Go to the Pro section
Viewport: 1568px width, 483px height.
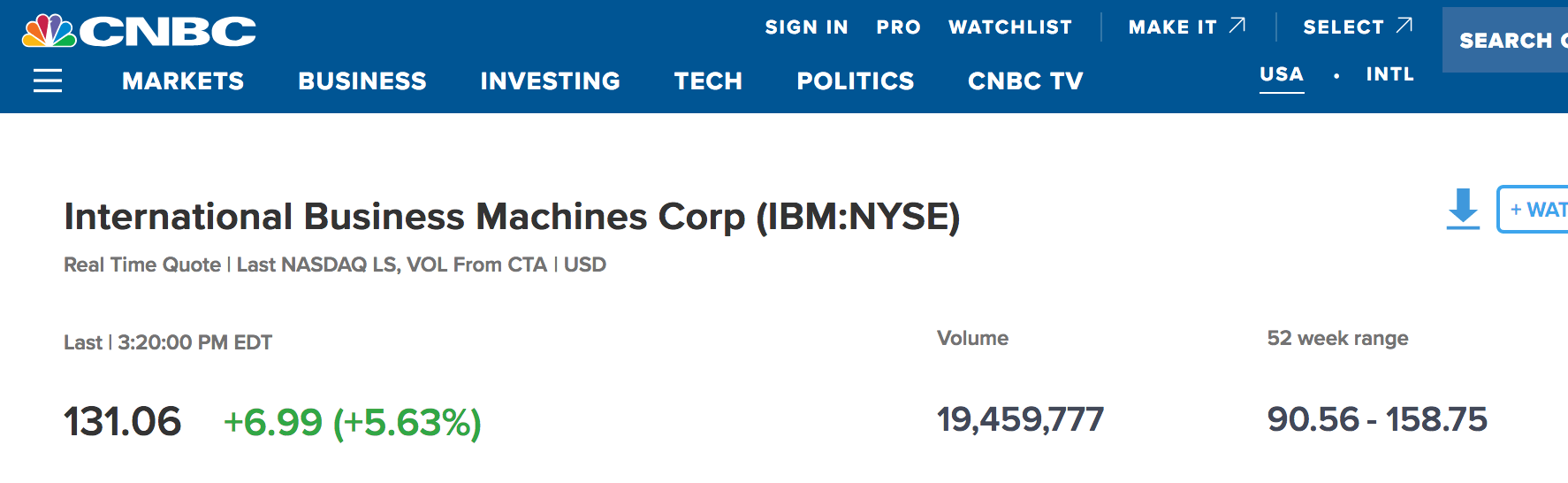pyautogui.click(x=898, y=27)
